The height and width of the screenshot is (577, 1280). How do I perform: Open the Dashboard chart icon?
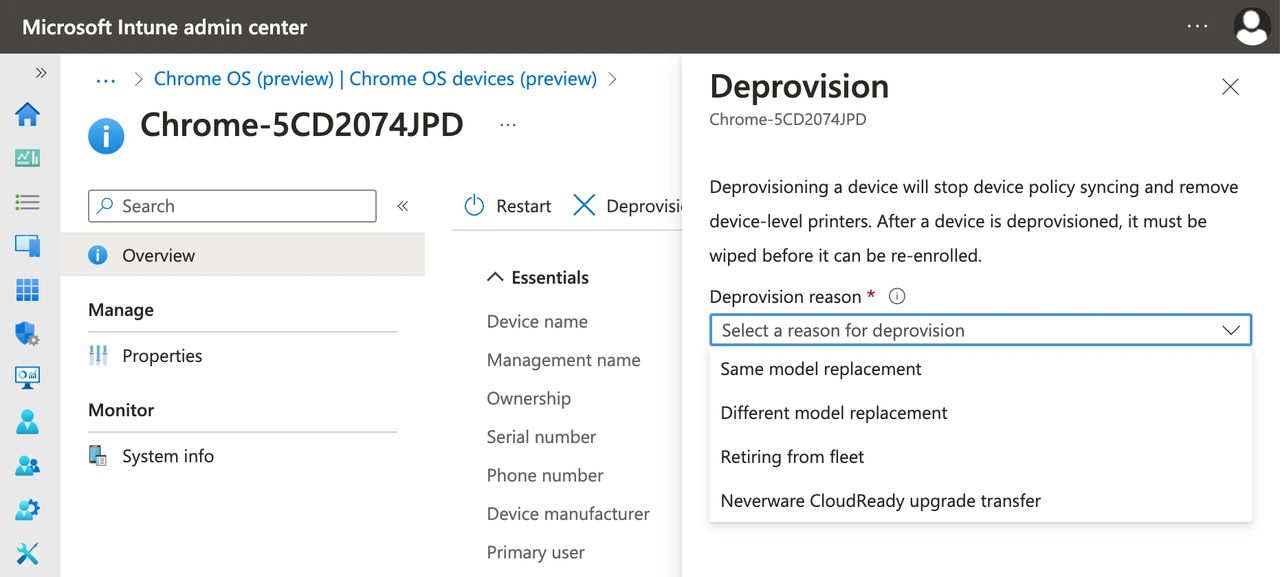[28, 158]
